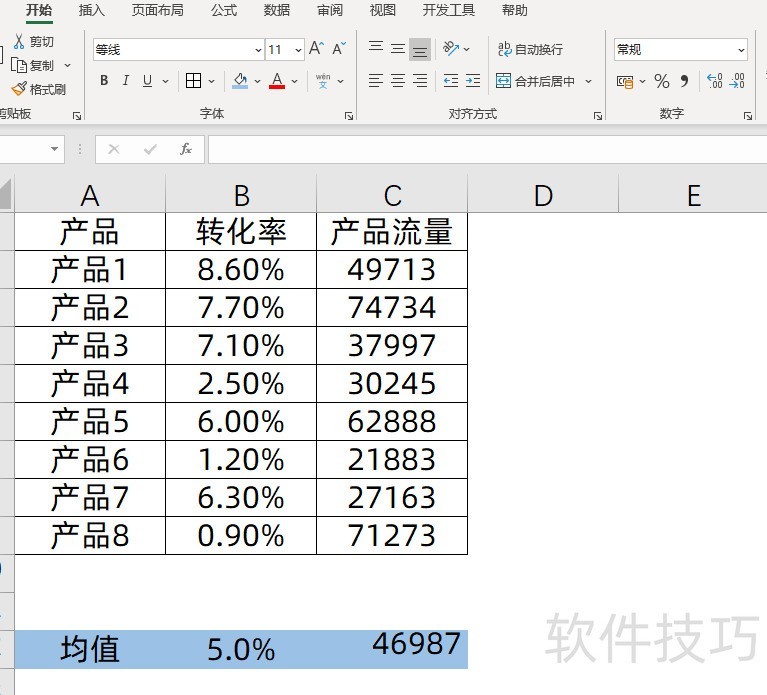Expand the Name Box dropdown arrow

click(54, 149)
